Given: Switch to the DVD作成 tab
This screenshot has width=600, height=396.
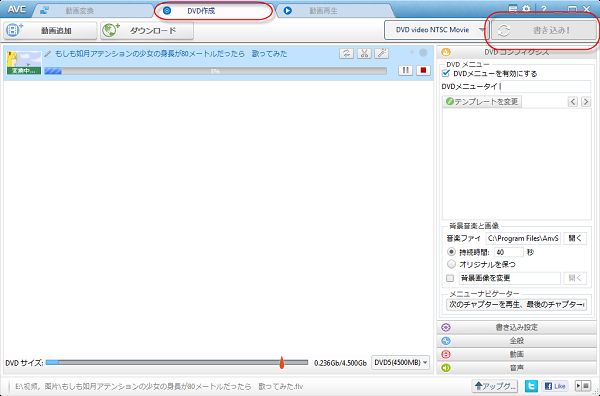Looking at the screenshot, I should 214,11.
